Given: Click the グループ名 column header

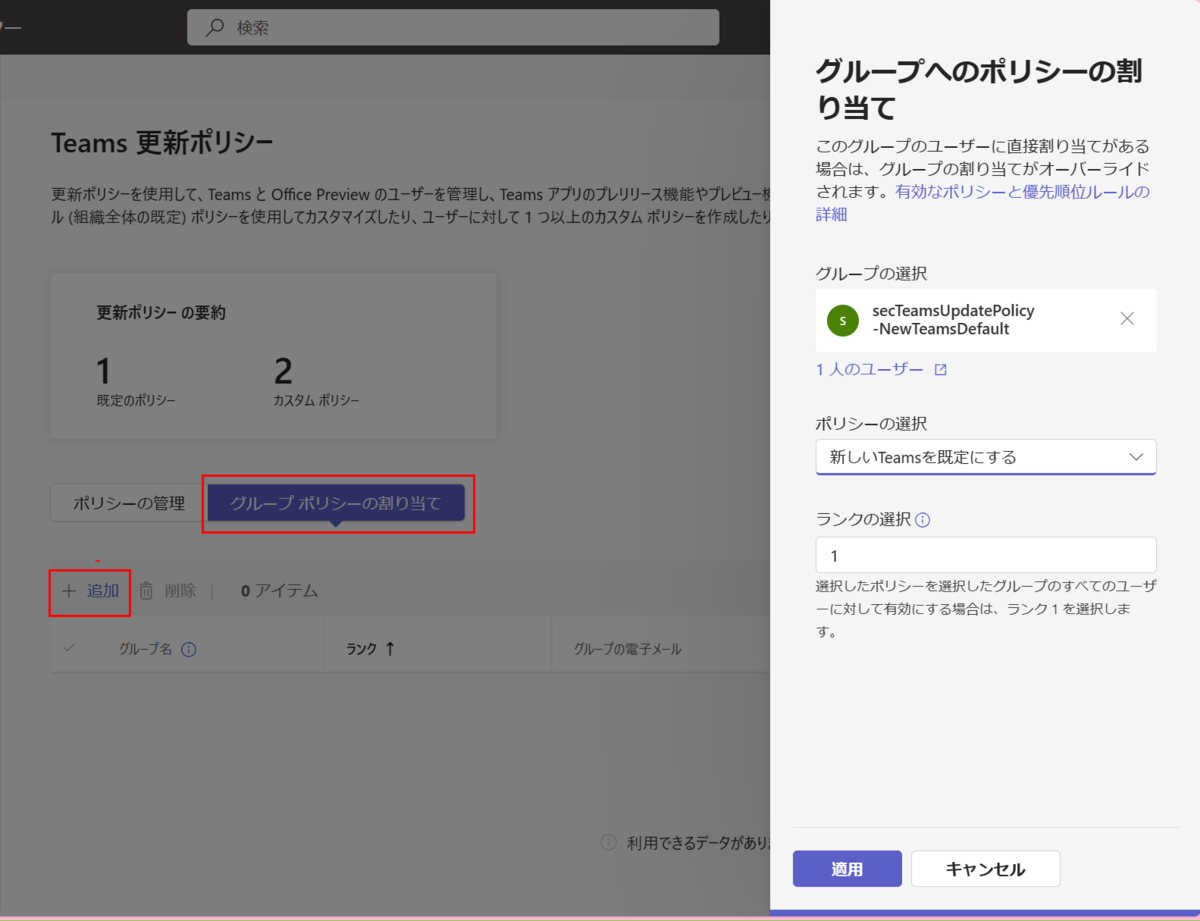Looking at the screenshot, I should (146, 649).
